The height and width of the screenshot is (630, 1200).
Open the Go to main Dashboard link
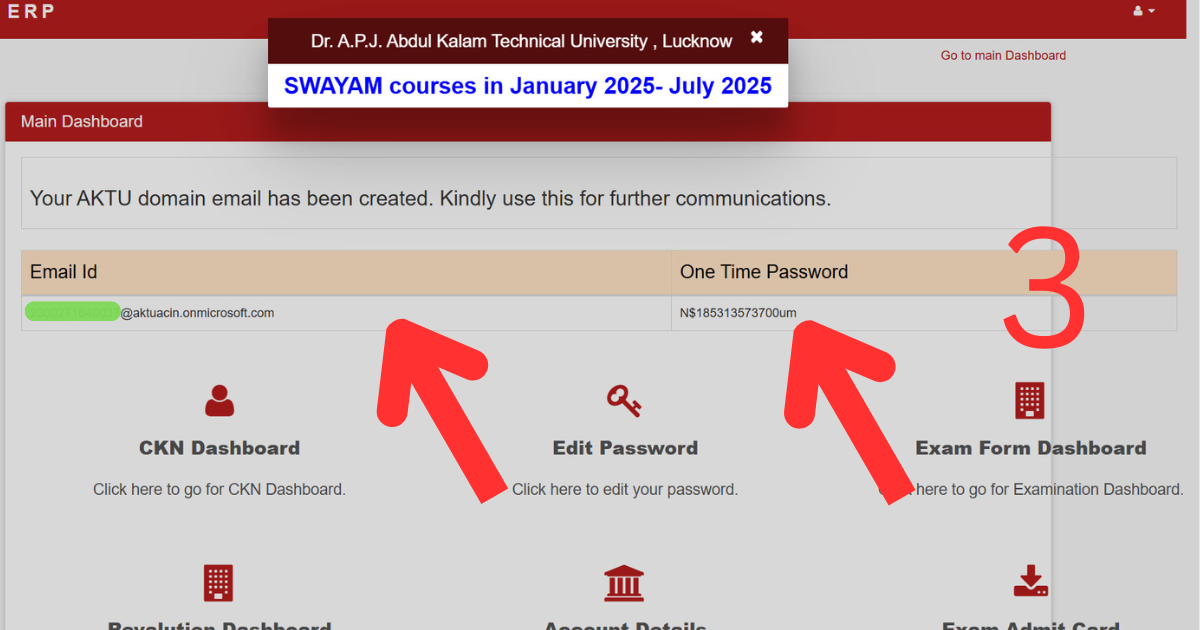click(1003, 56)
